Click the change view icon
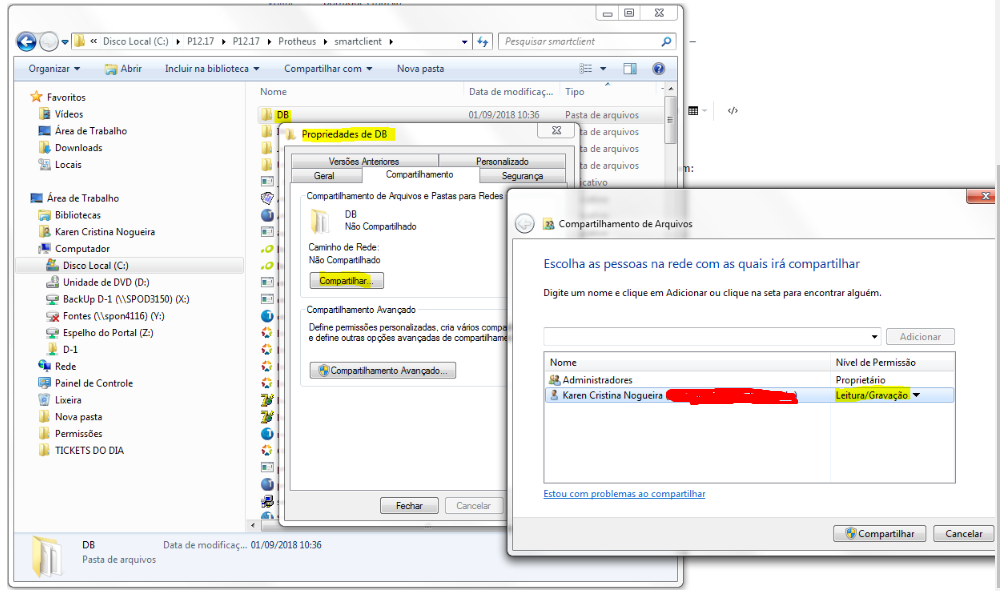Screen dimensions: 1000x591 (585, 68)
